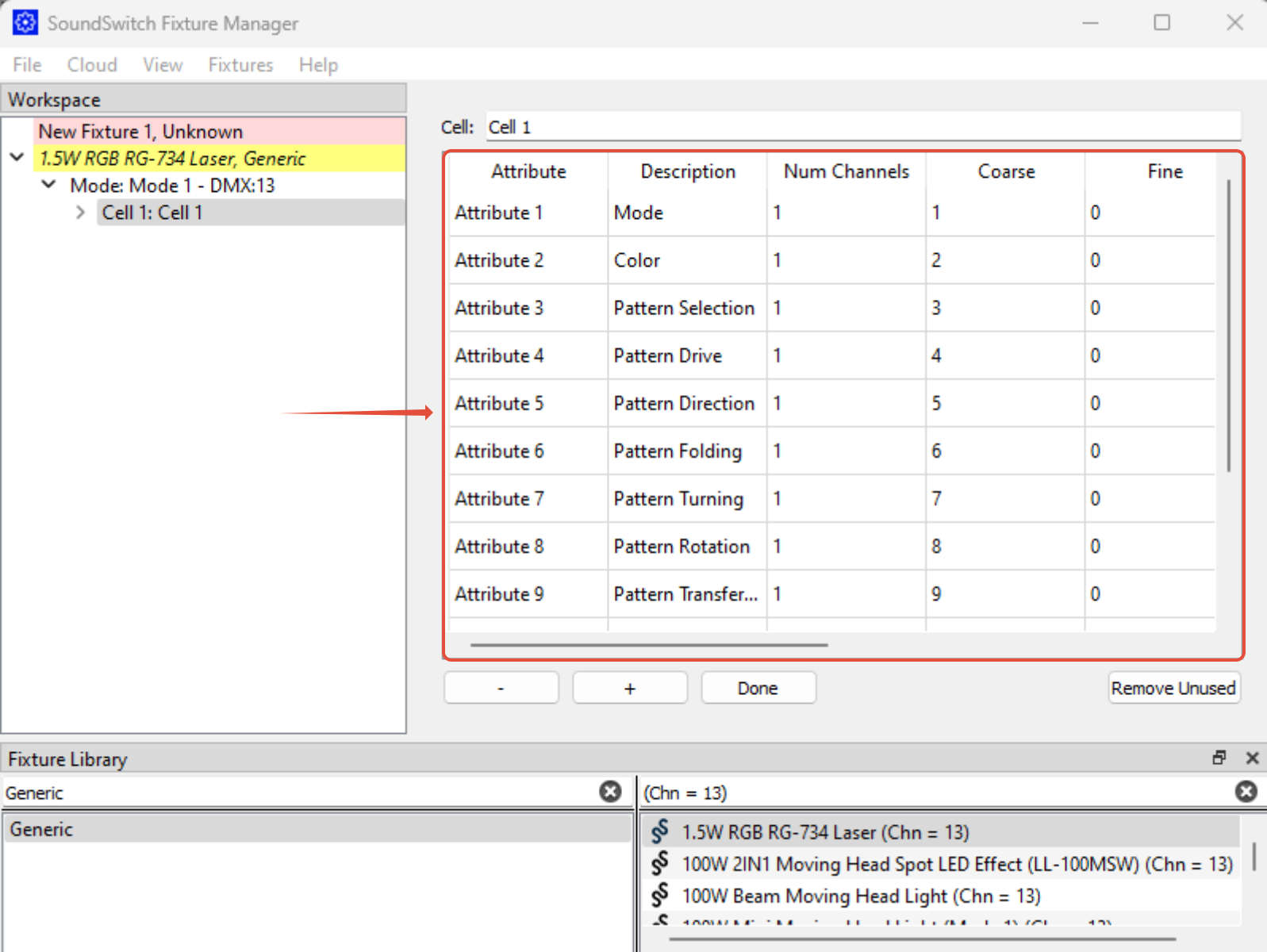
Task: Click the icon beside 100W Beam Moving Head Light
Action: [x=660, y=895]
